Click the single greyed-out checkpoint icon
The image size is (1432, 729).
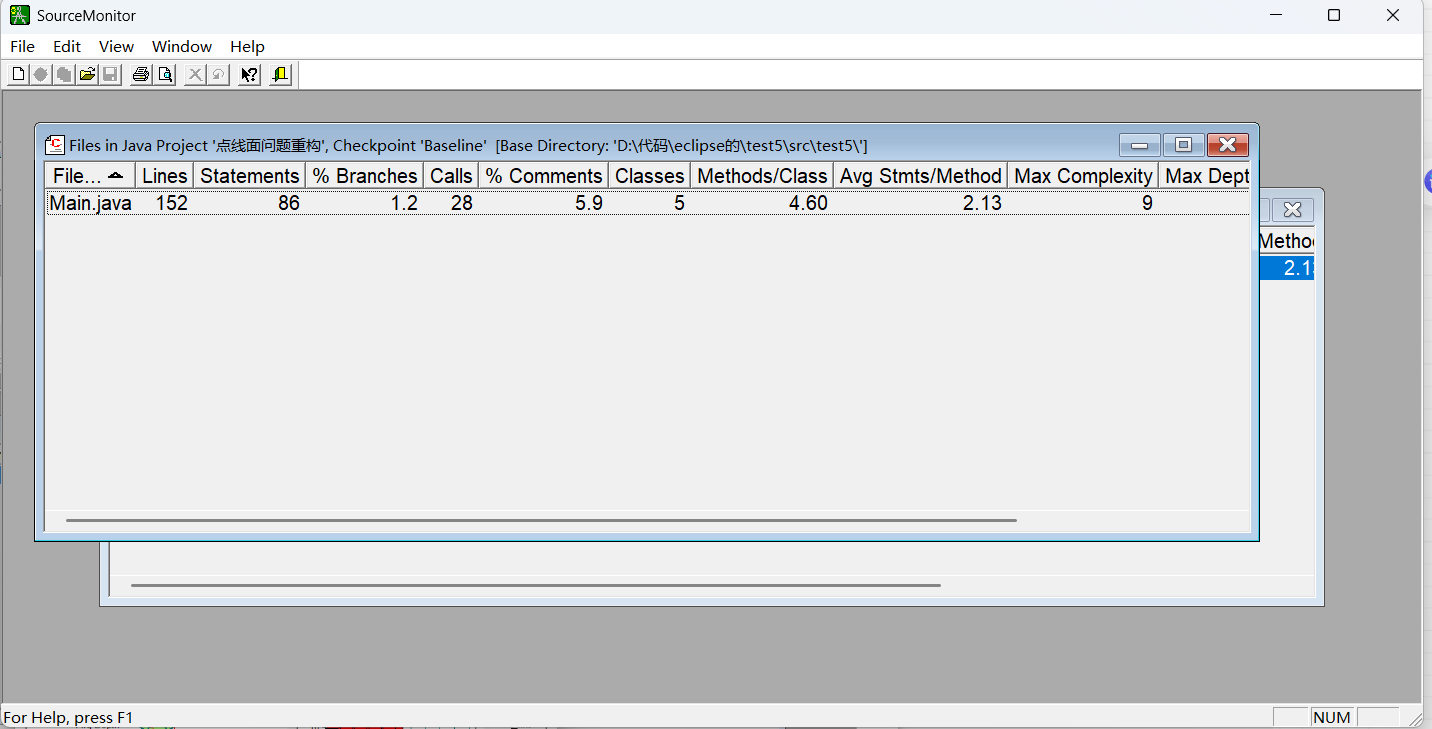tap(41, 75)
